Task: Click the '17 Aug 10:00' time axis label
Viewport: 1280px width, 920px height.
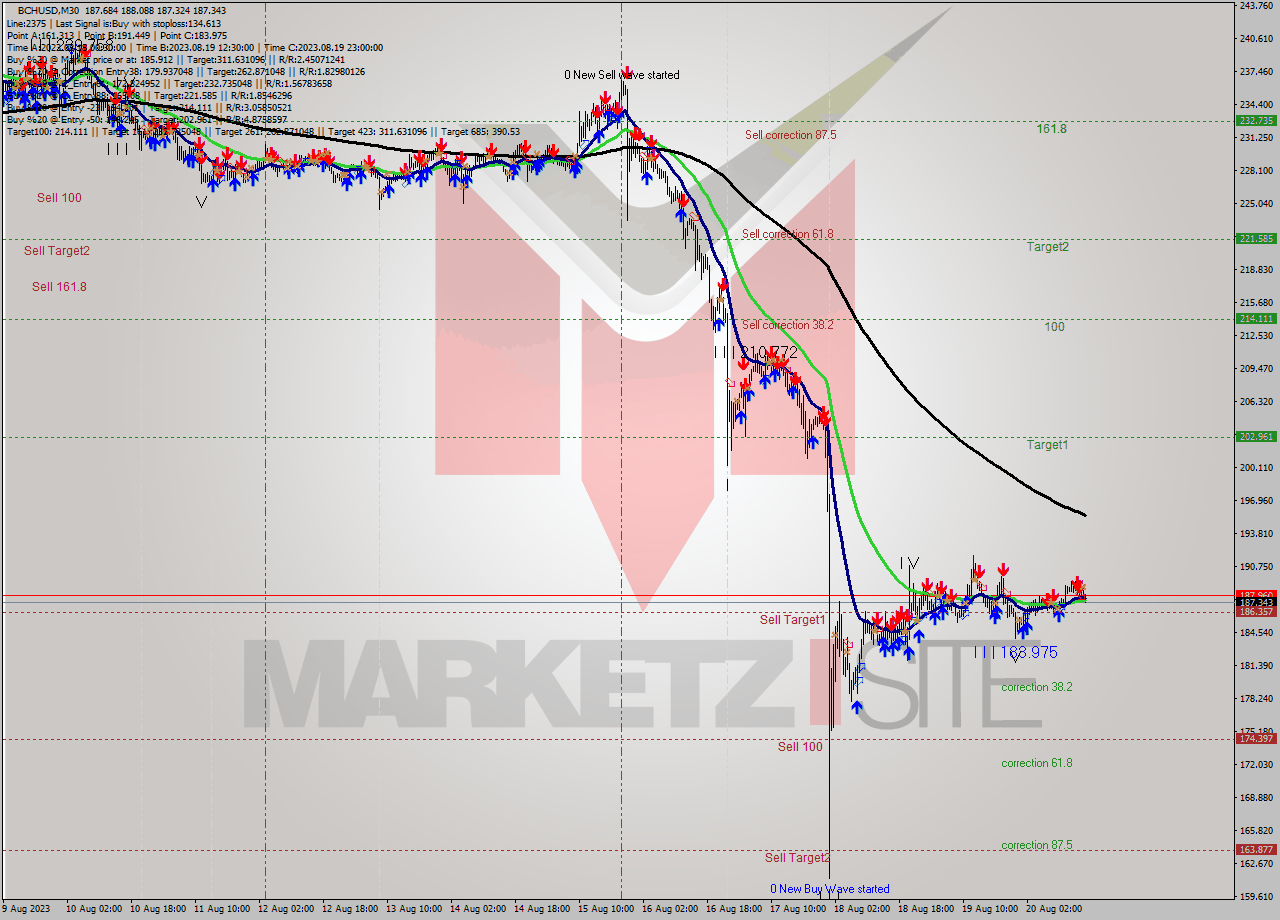Action: (x=799, y=909)
